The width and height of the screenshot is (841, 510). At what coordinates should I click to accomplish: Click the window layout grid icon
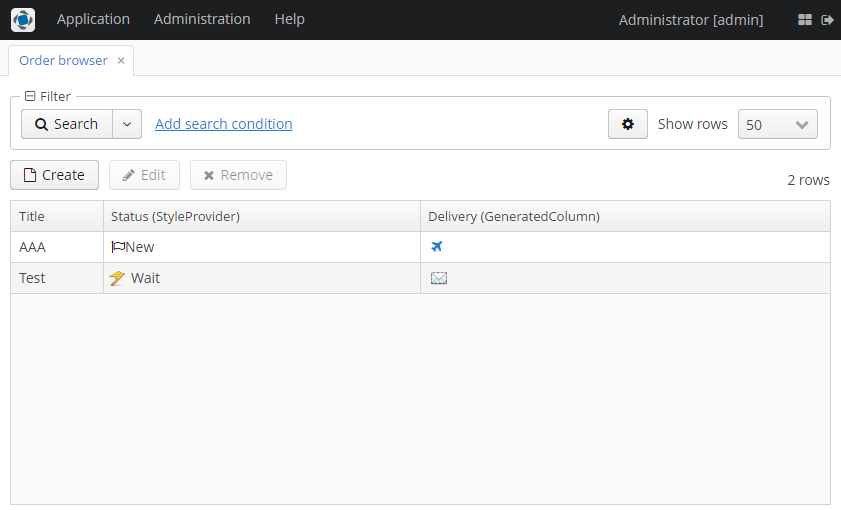point(805,20)
